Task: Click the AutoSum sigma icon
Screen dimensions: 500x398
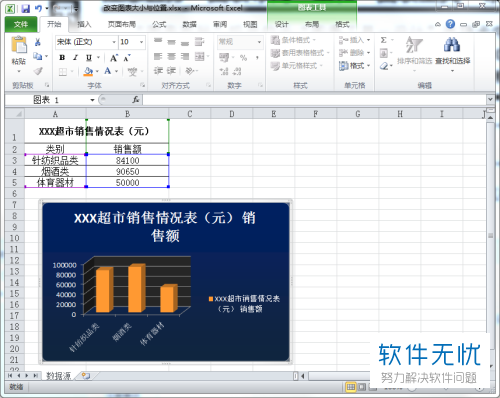Action: pyautogui.click(x=384, y=40)
